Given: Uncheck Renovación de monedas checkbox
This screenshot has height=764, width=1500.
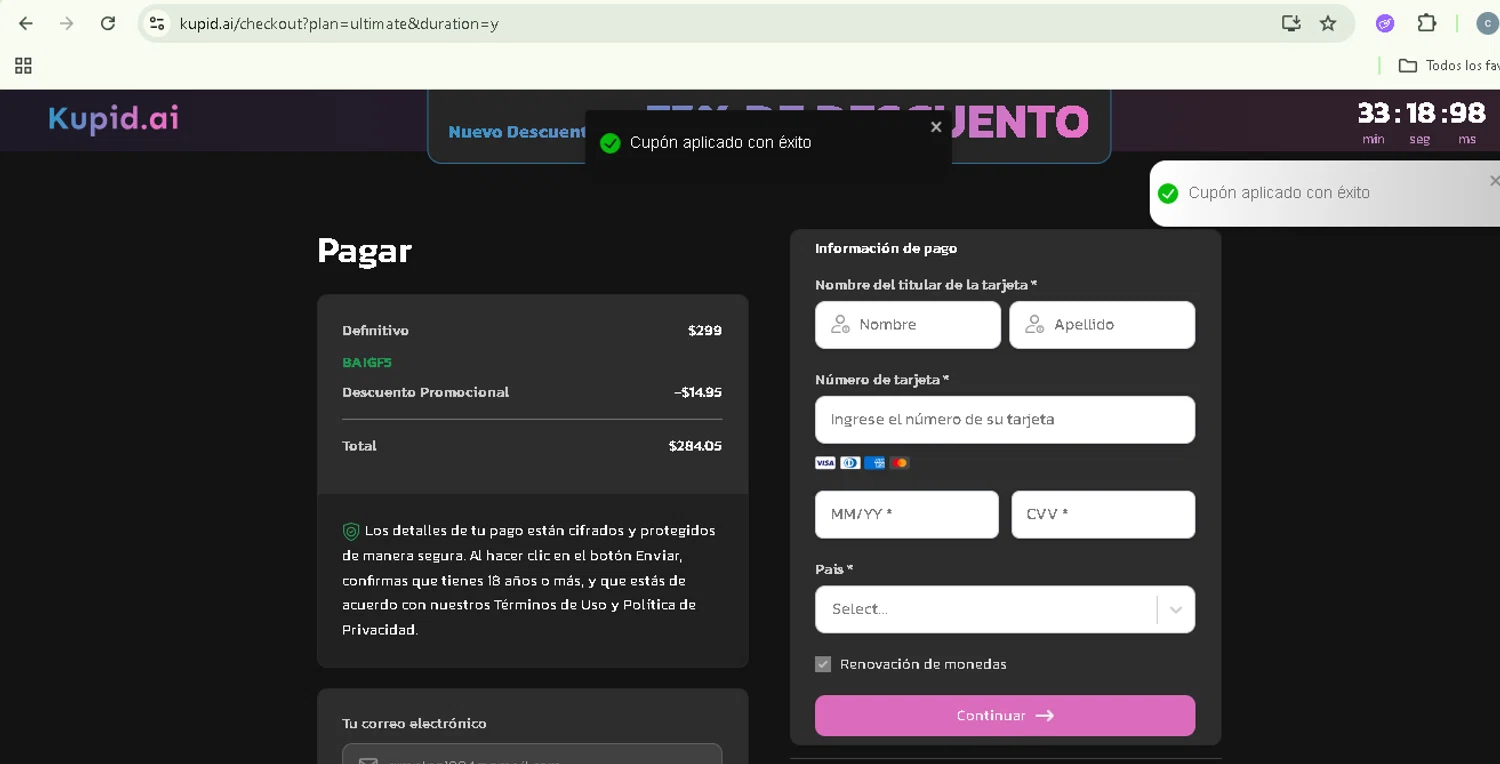Looking at the screenshot, I should click(x=823, y=664).
